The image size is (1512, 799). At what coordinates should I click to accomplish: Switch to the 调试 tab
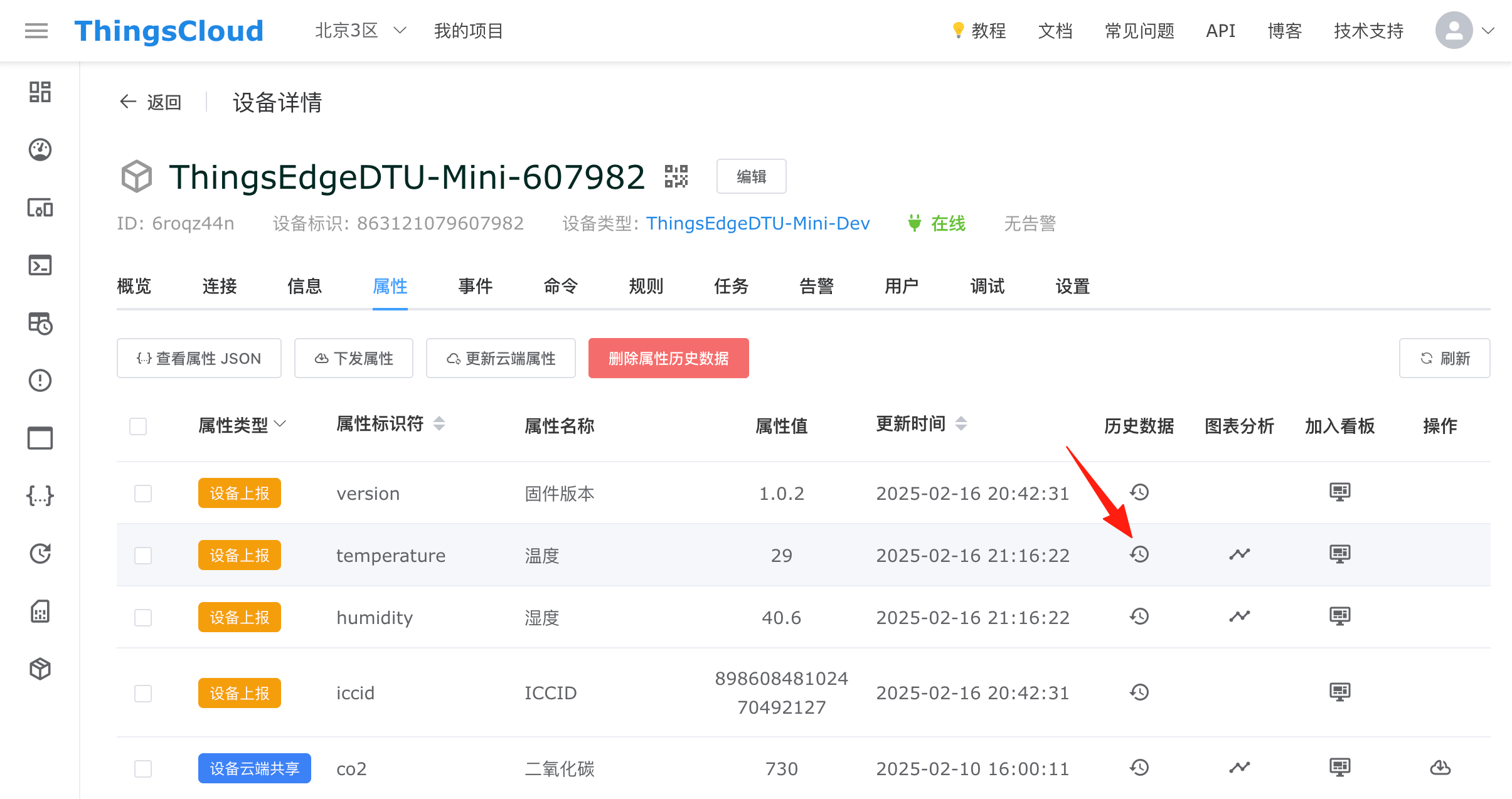click(988, 287)
